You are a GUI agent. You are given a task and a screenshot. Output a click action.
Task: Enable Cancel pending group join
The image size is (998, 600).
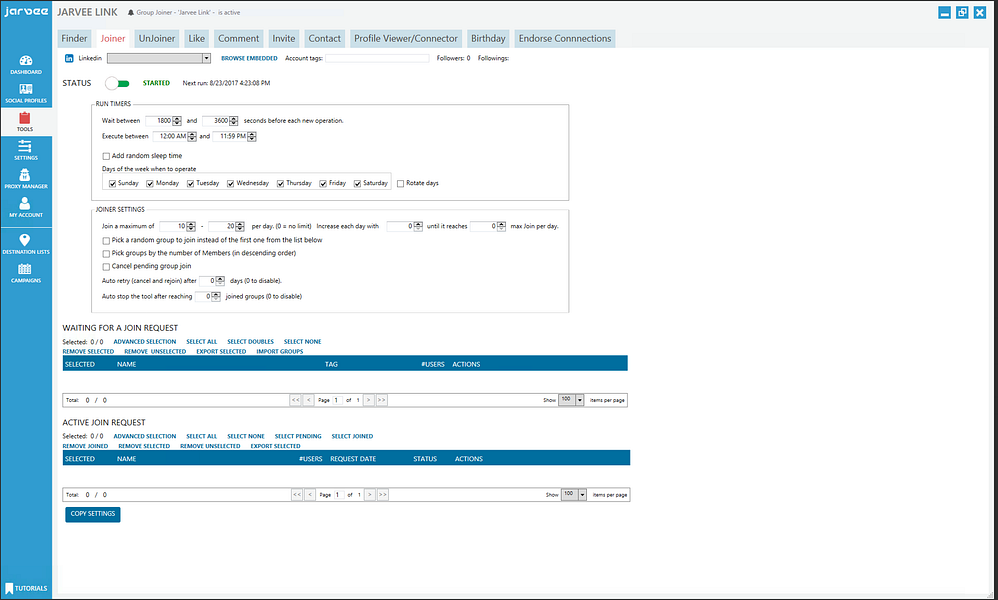106,267
